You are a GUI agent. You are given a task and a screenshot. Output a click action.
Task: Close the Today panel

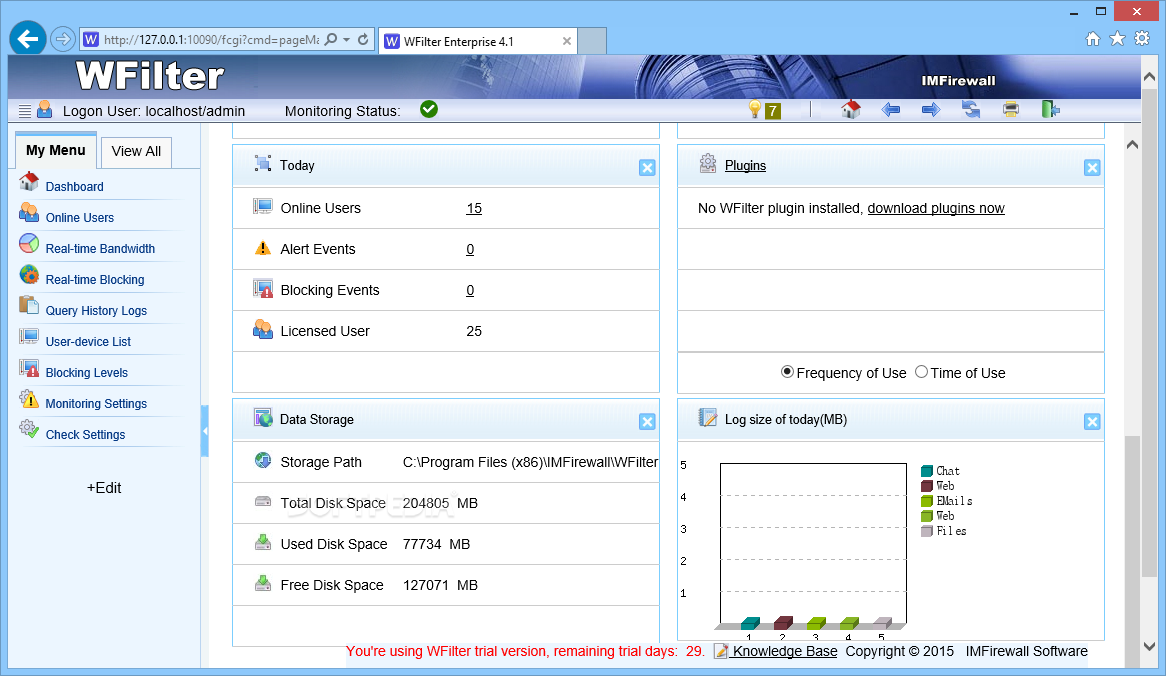coord(647,167)
